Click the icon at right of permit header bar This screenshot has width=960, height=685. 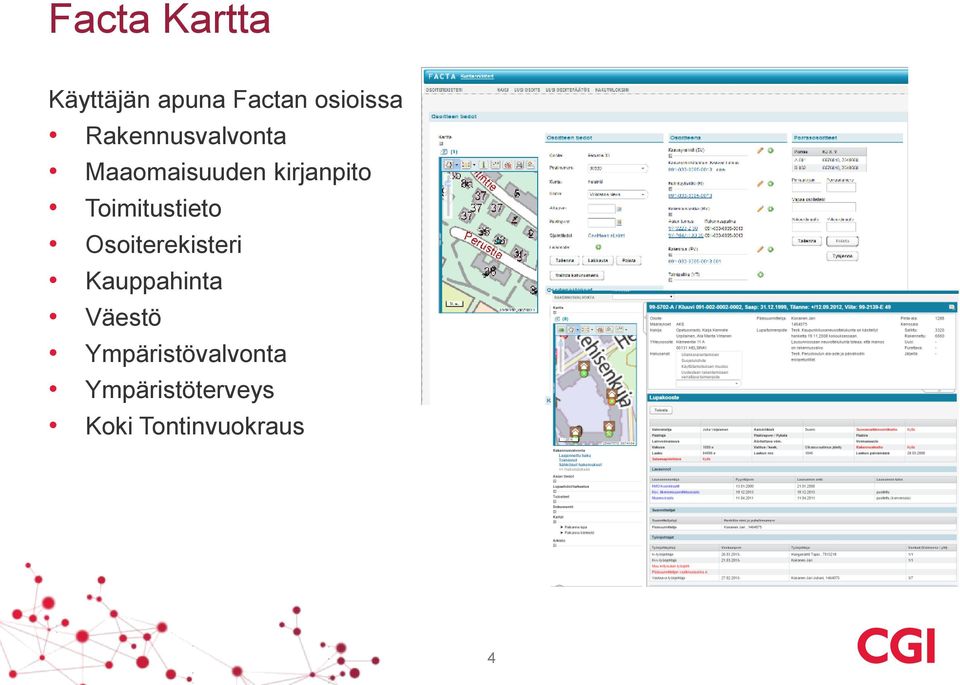(x=952, y=307)
